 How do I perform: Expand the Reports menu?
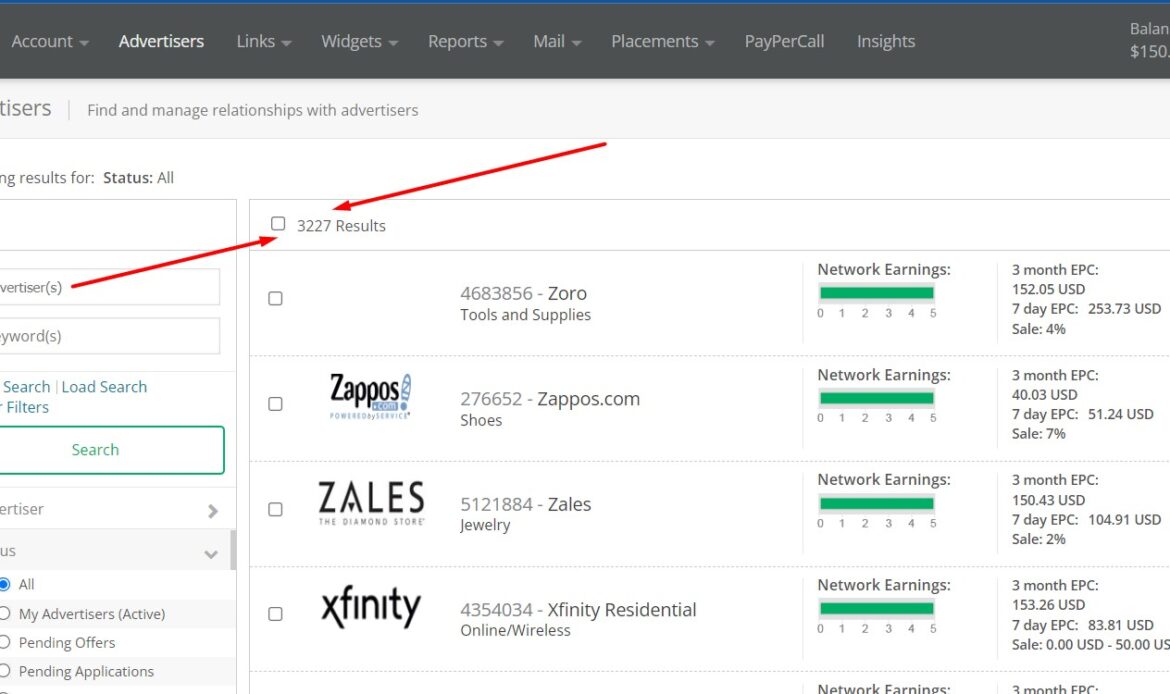click(465, 42)
